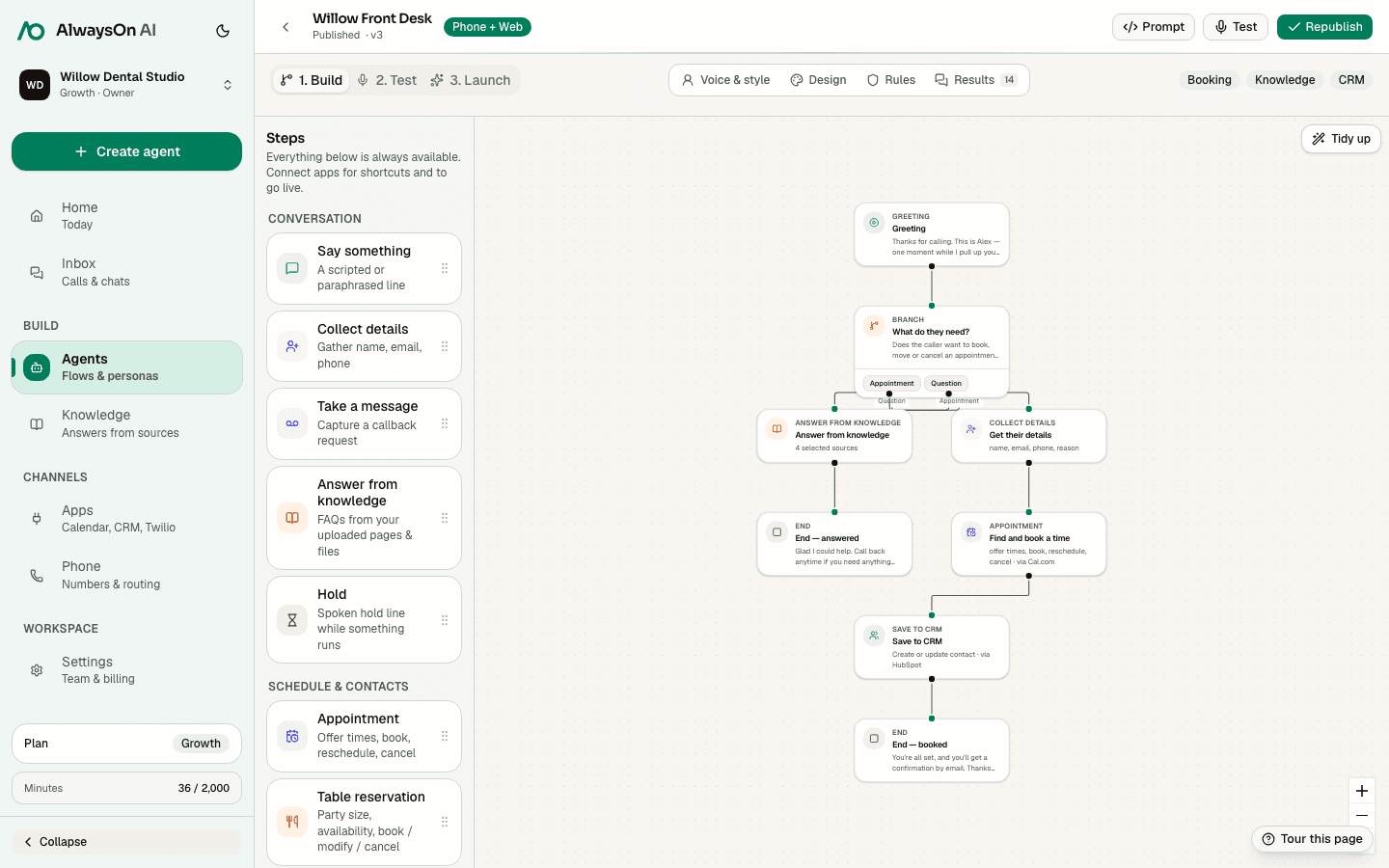Click the Take a message voicemail icon
Viewport: 1389px width, 868px height.
click(x=292, y=423)
